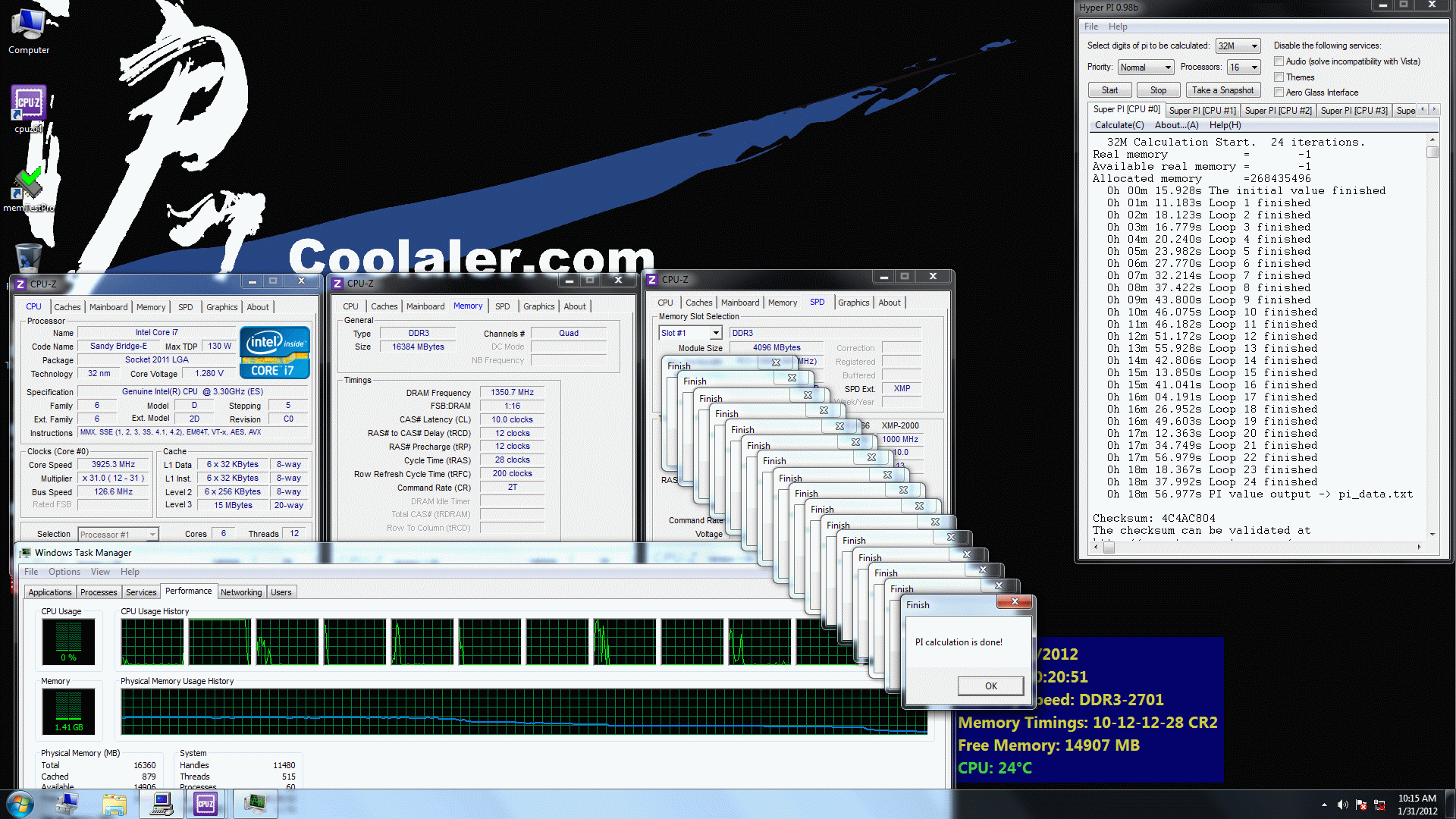Screen dimensions: 1456x819
Task: Click the Task Manager title bar icon
Action: [x=26, y=553]
